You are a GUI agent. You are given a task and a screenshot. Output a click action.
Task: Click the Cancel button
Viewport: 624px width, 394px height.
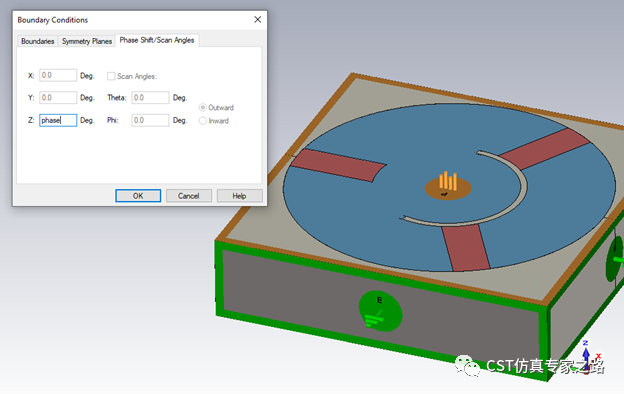pos(189,196)
